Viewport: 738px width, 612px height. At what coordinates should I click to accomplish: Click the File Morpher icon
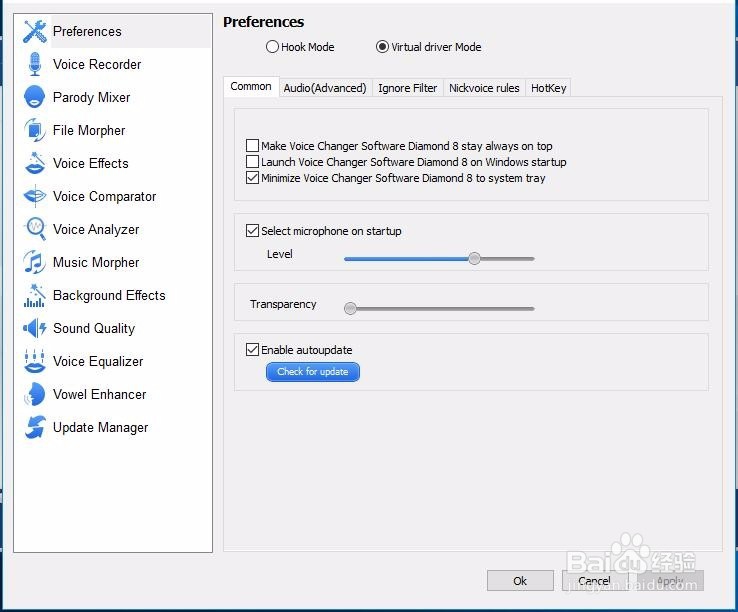pos(35,130)
